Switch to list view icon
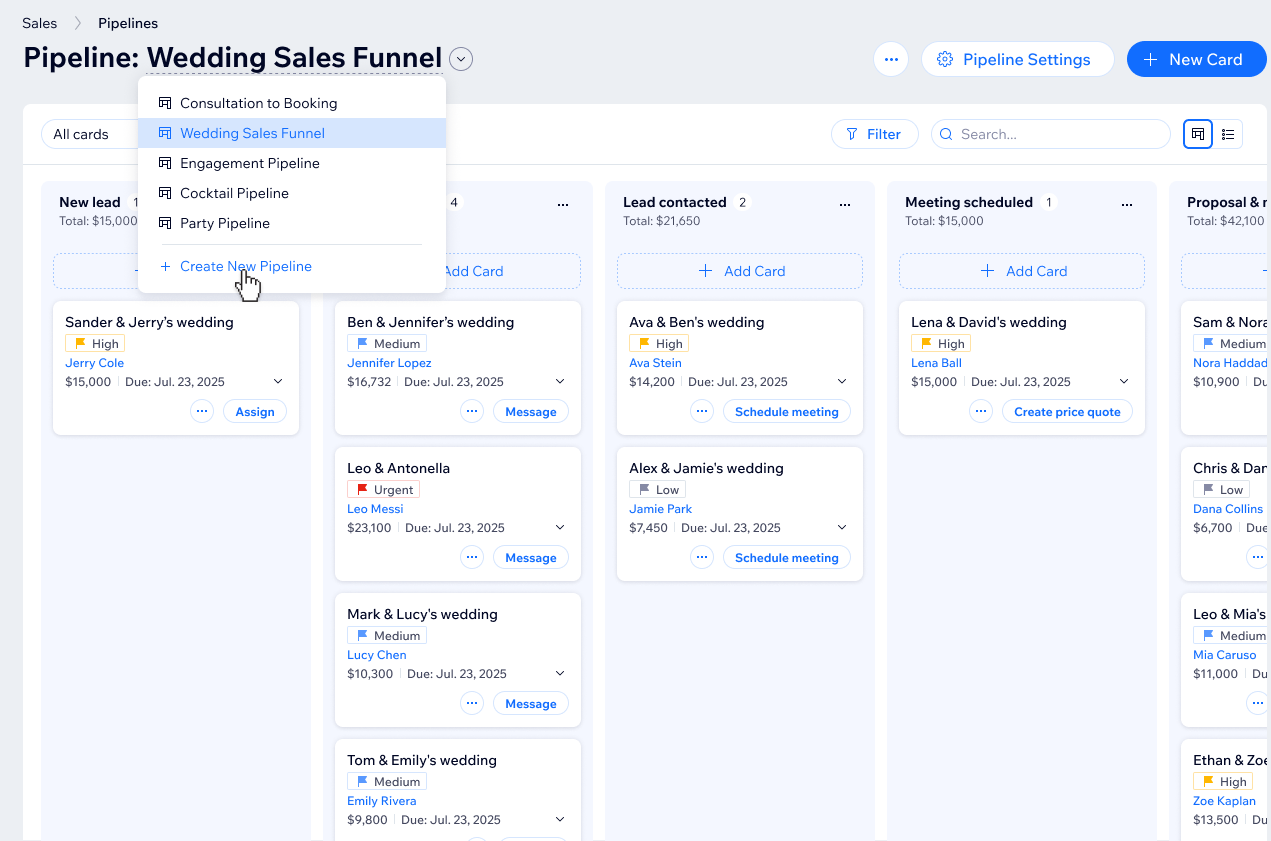Screen dimensions: 1271x841 coord(1228,134)
